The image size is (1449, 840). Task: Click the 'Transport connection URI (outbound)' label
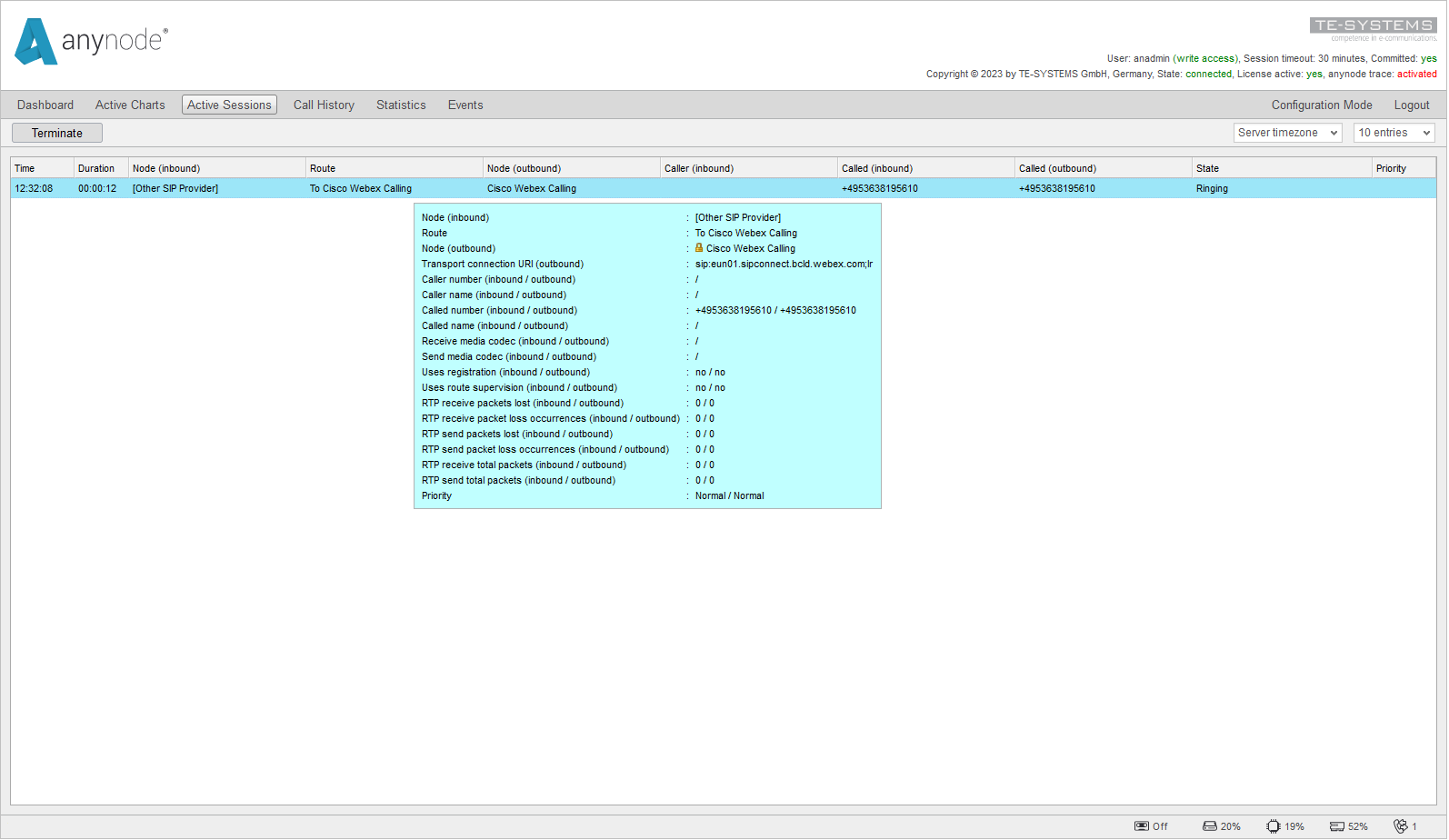(503, 264)
